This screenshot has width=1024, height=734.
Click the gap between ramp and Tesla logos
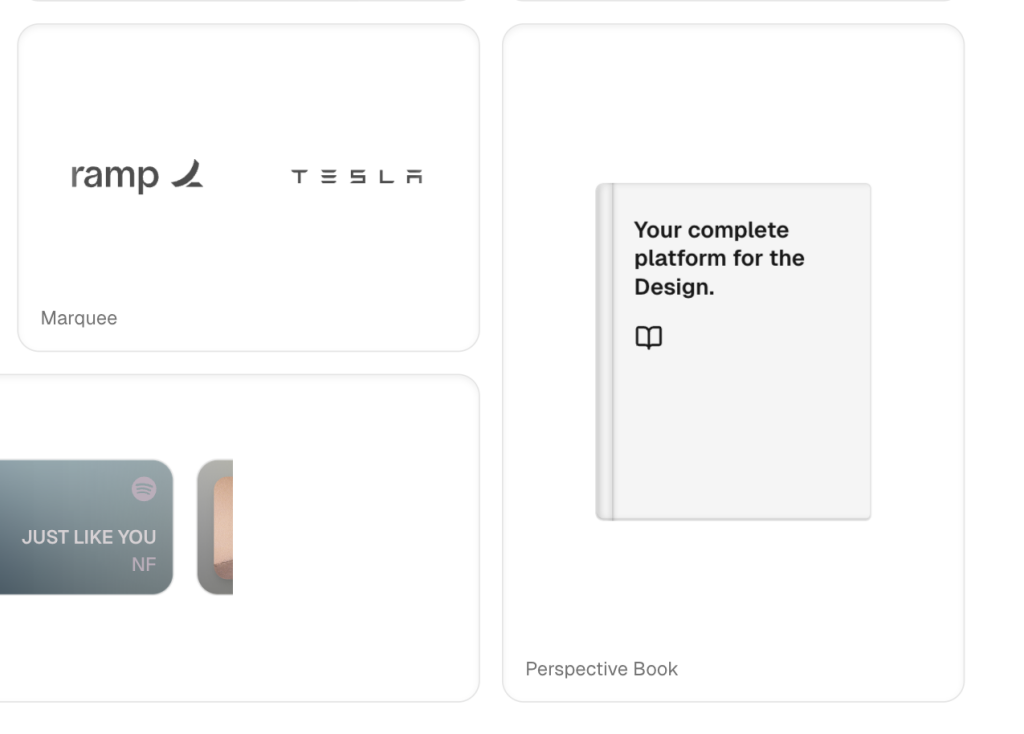click(247, 177)
